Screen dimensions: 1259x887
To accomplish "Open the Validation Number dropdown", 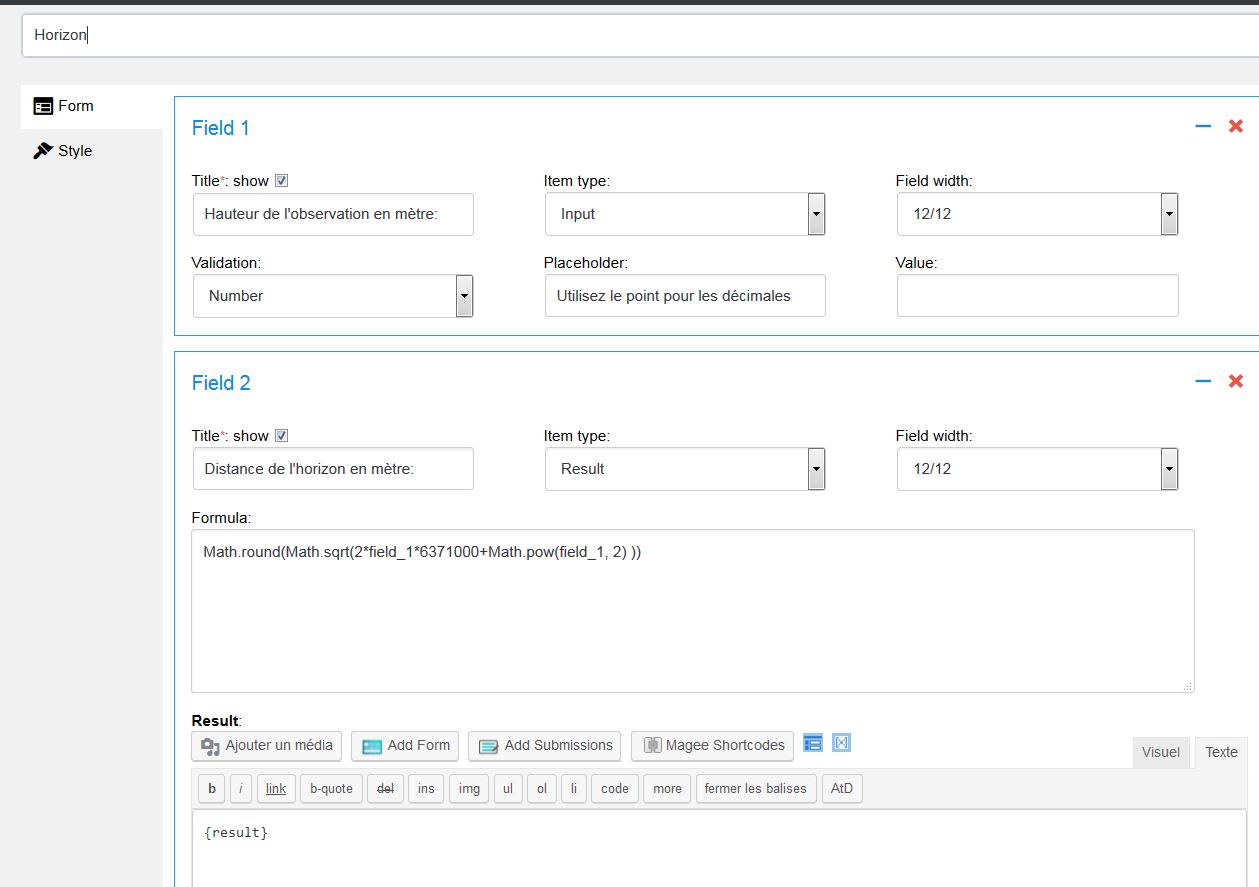I will tap(333, 296).
